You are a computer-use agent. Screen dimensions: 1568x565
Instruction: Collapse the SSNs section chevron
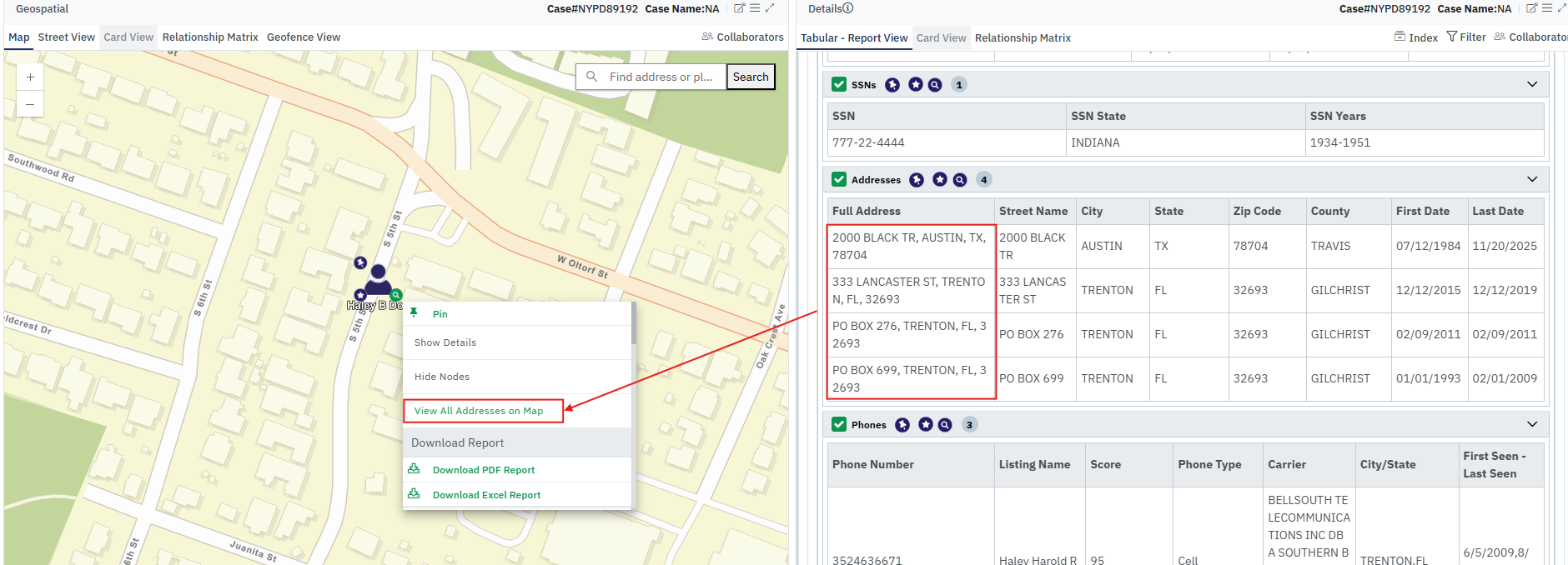(x=1531, y=84)
